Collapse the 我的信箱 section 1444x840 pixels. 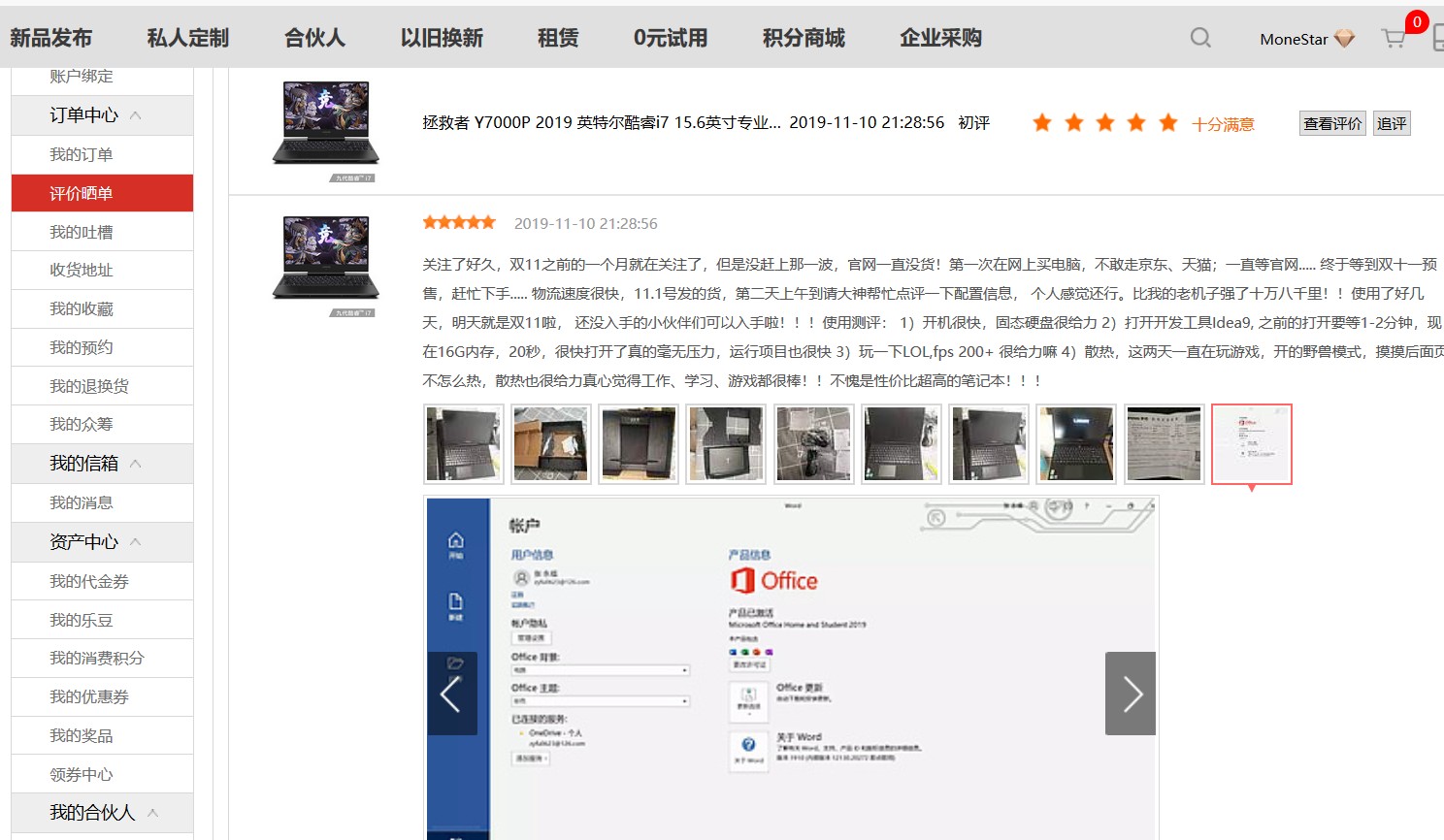pyautogui.click(x=135, y=464)
